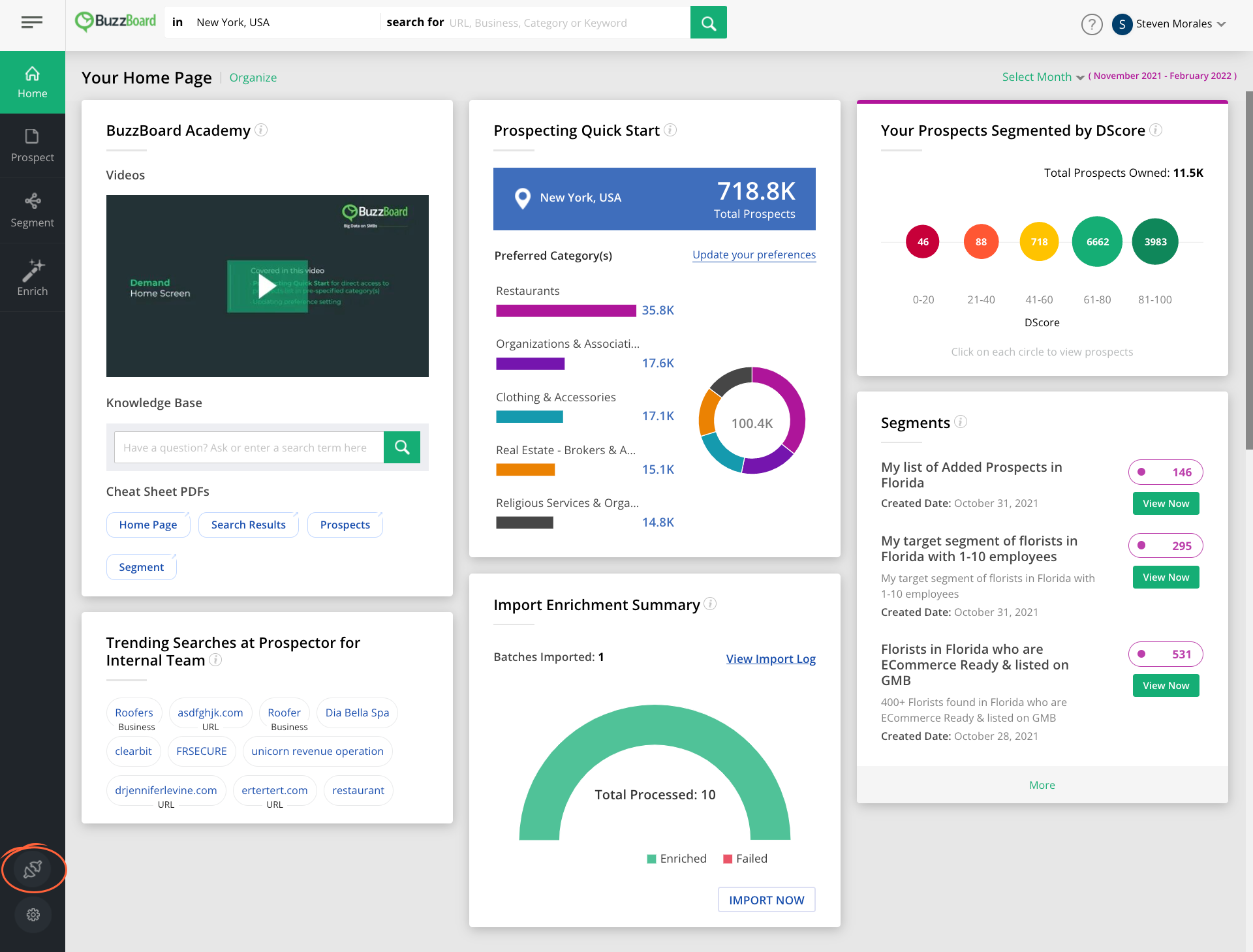
Task: View Now for florists 1-10 employees segment
Action: (1166, 577)
